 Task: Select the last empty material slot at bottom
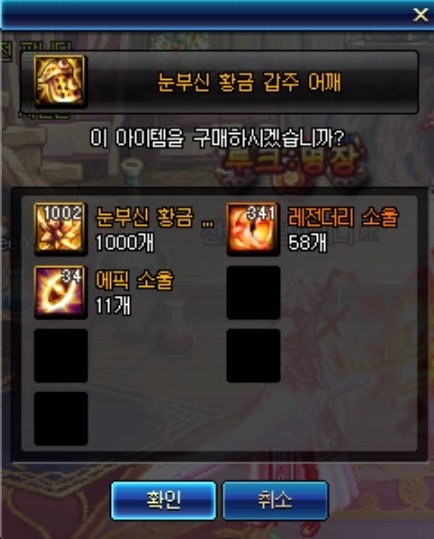pyautogui.click(x=61, y=418)
